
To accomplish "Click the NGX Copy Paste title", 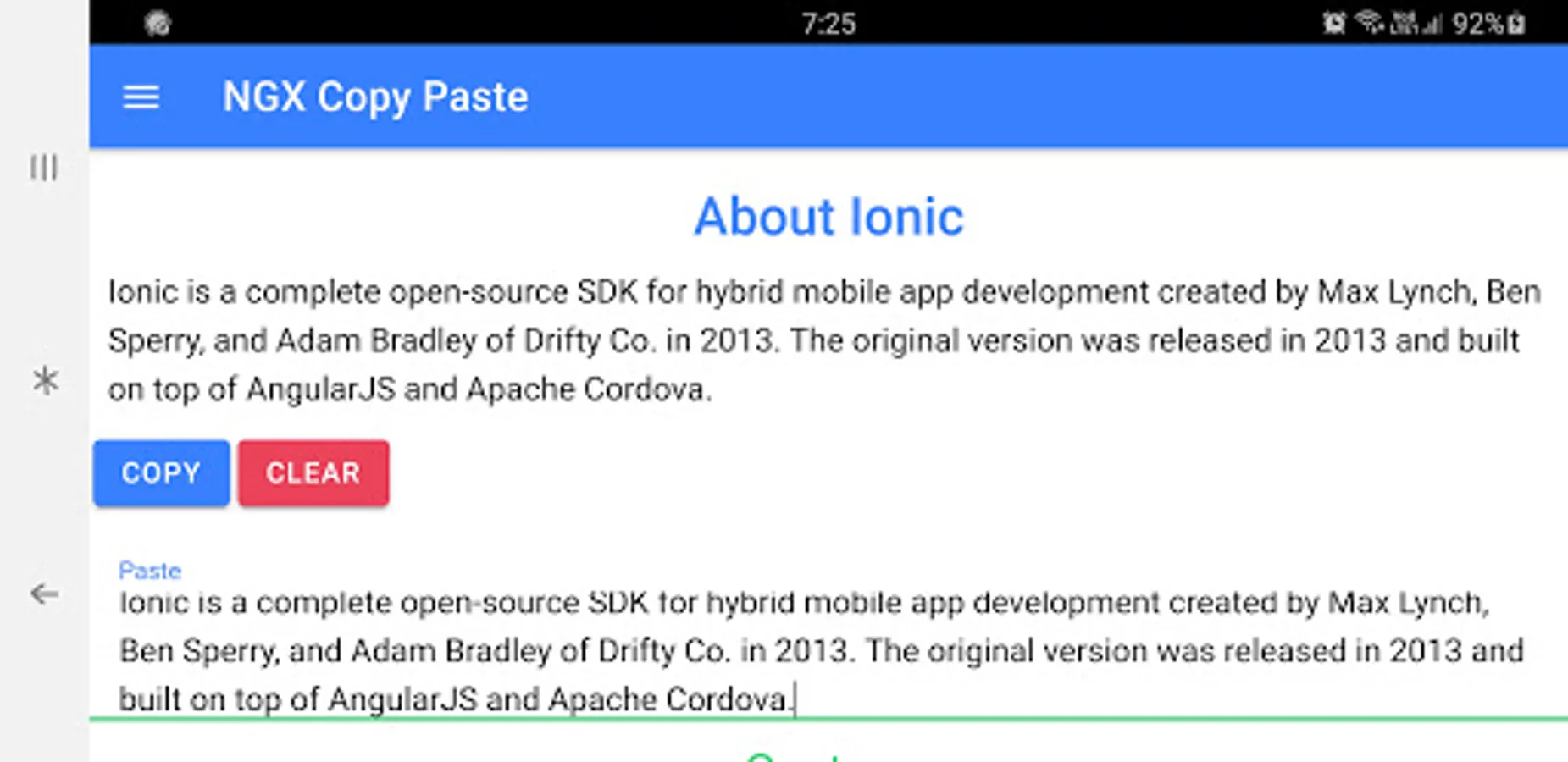I will coord(375,97).
